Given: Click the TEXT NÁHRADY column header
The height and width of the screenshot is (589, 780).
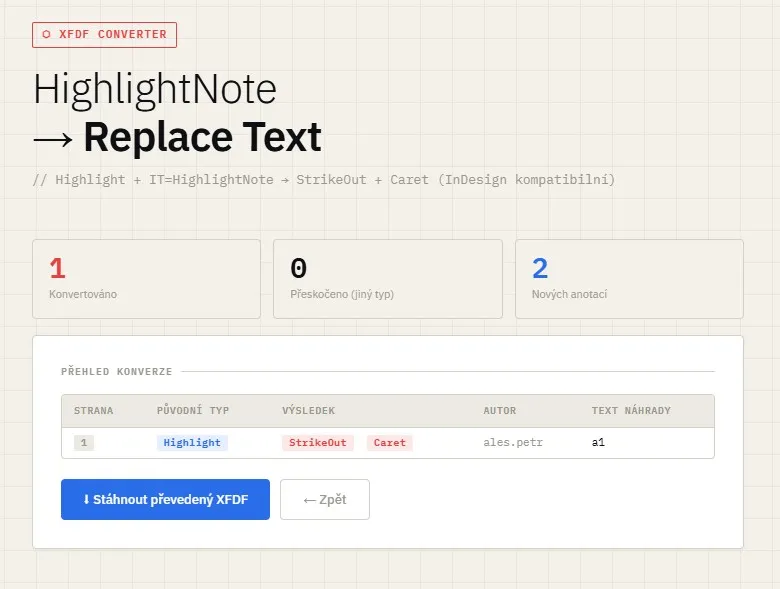Looking at the screenshot, I should [x=631, y=410].
